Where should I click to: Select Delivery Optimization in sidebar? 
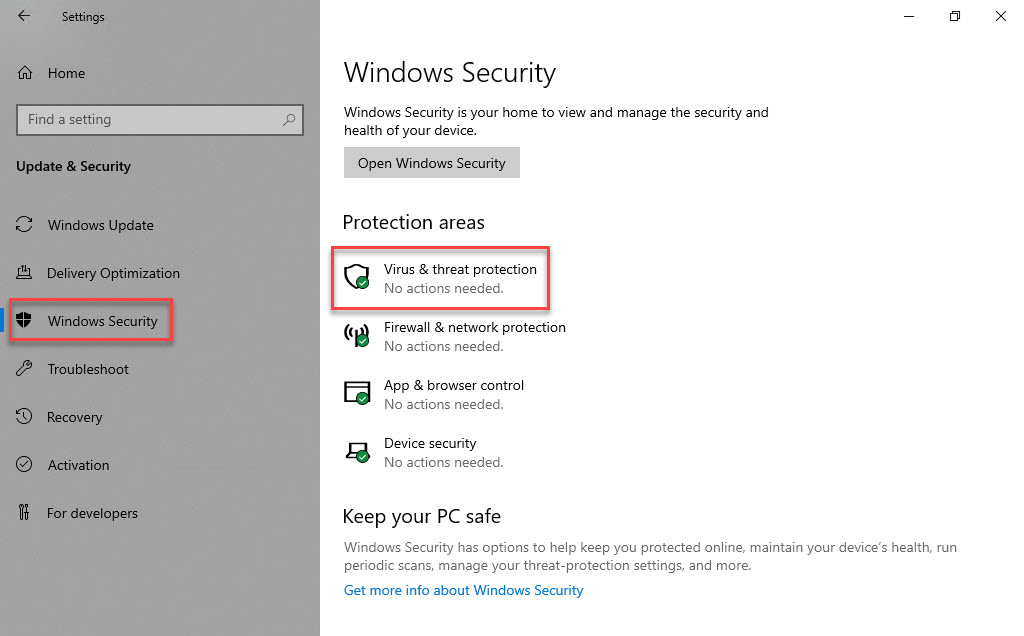point(113,273)
